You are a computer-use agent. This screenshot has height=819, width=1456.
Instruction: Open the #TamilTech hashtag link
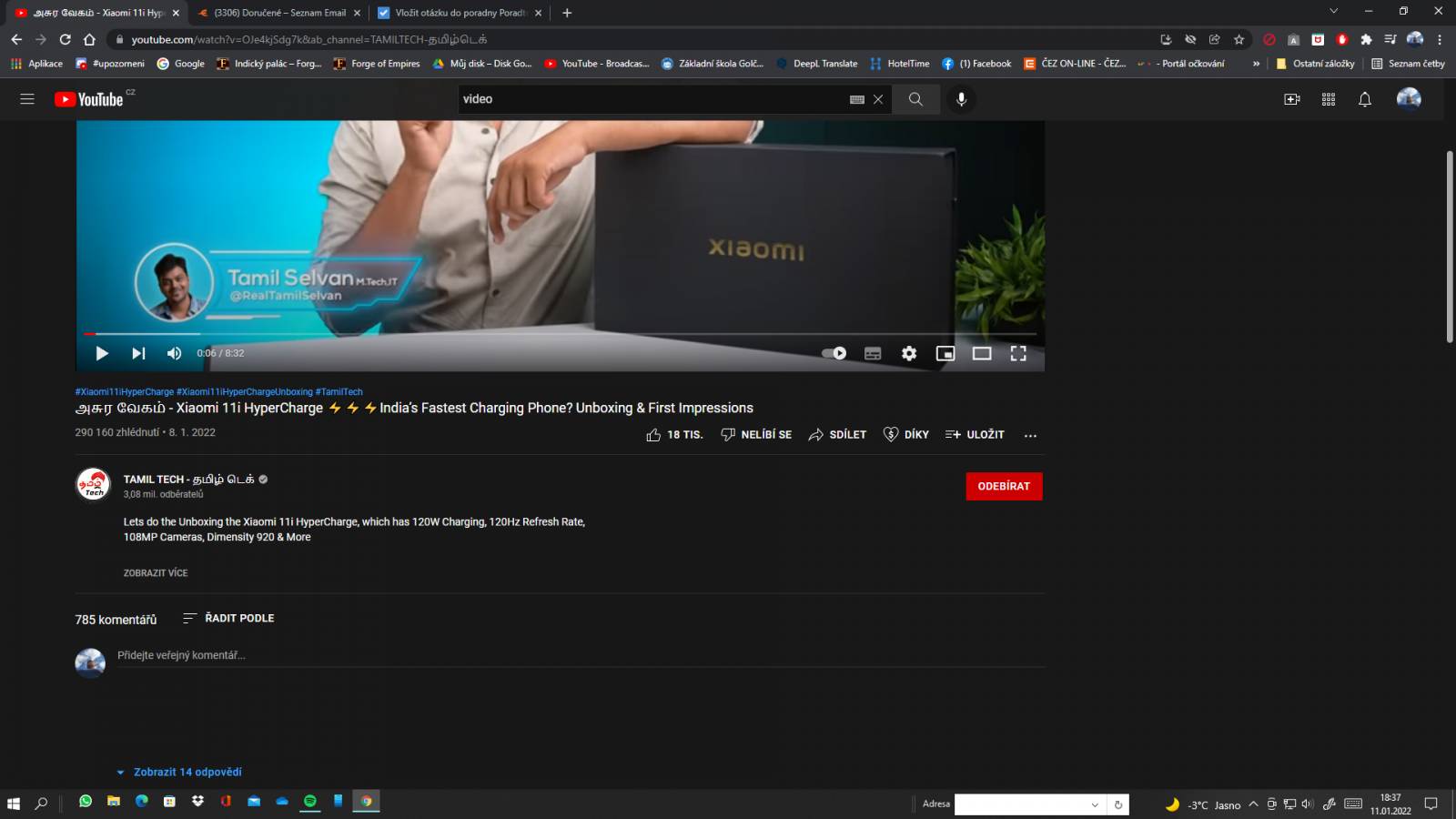pos(339,392)
